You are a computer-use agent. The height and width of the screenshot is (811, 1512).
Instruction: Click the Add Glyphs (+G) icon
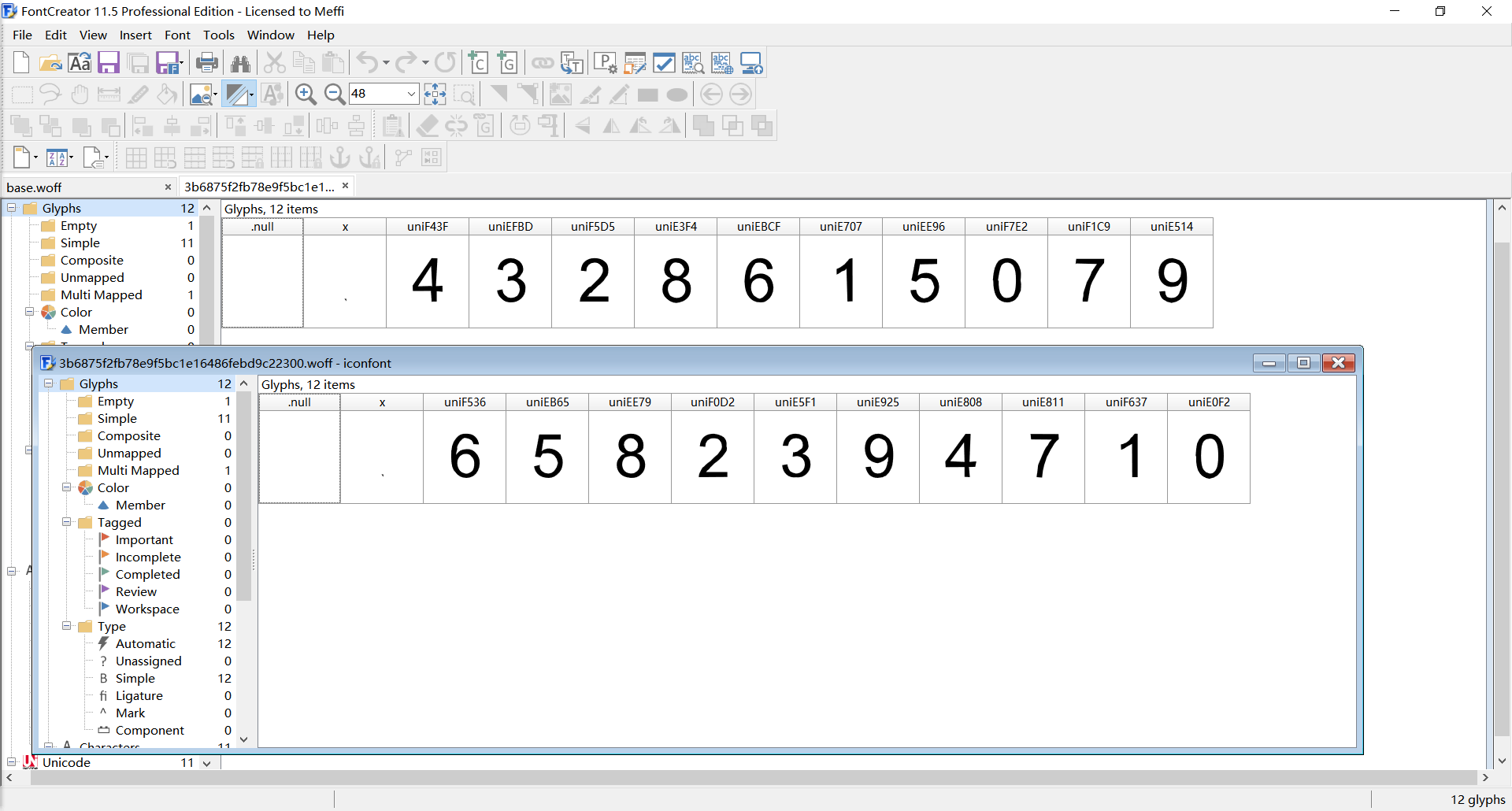(x=508, y=62)
